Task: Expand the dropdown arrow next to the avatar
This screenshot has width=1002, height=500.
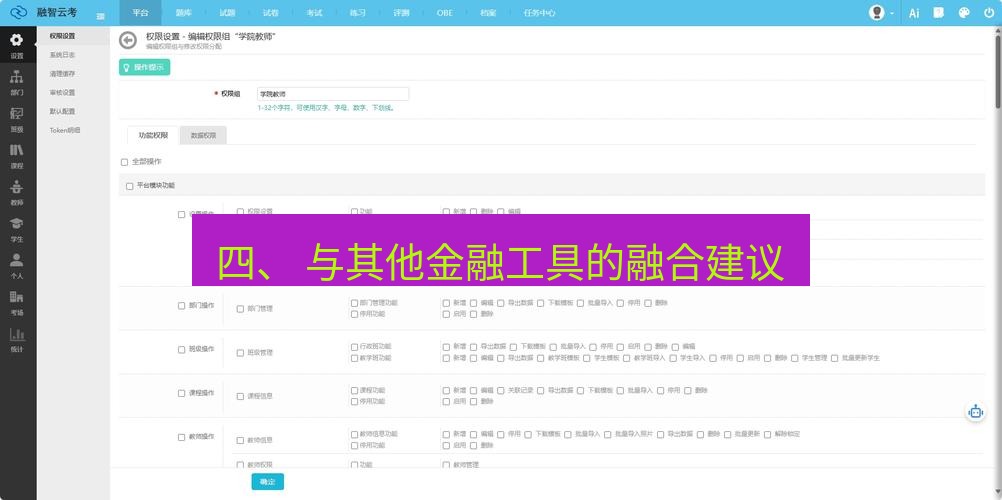Action: (x=891, y=13)
